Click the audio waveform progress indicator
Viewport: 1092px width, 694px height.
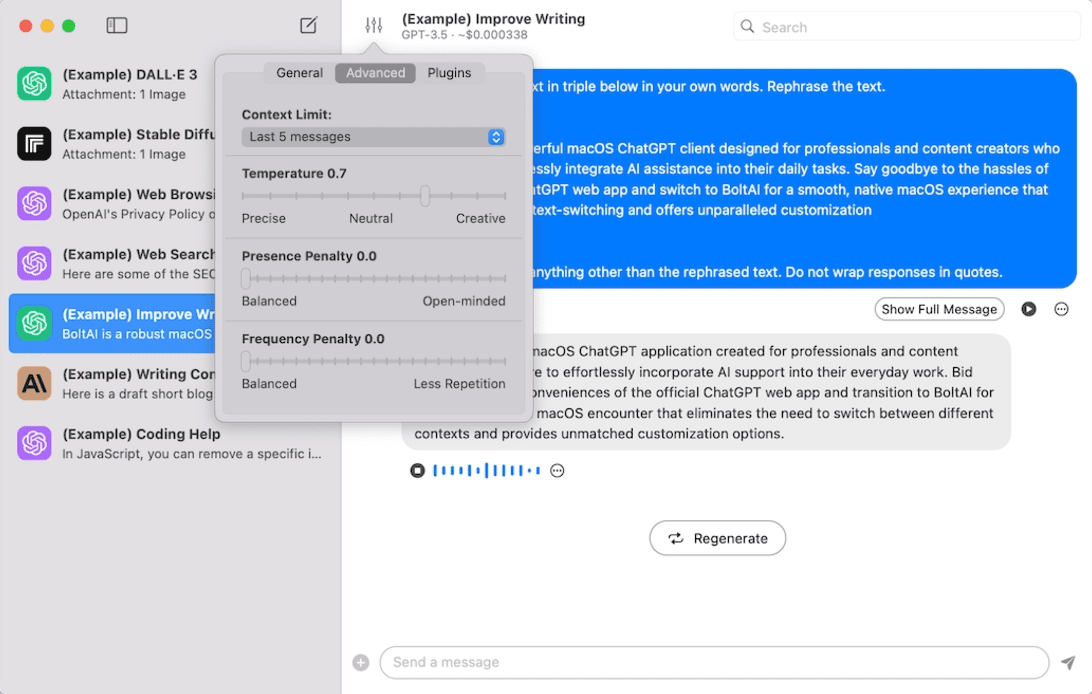[x=486, y=471]
